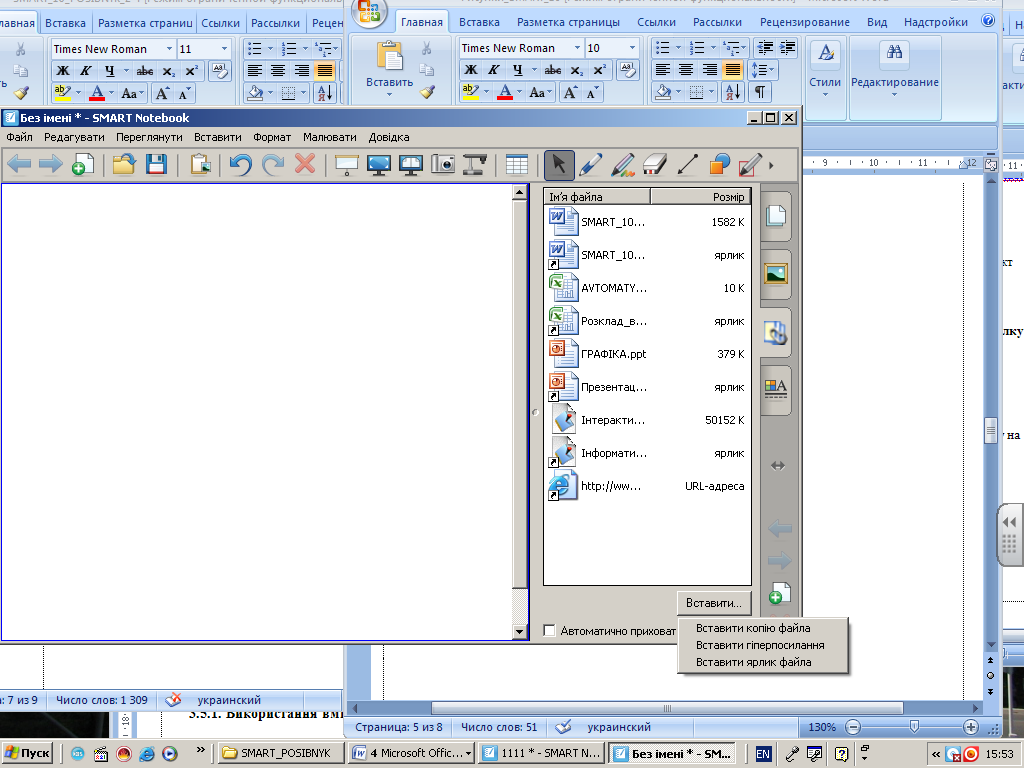Show the screen shade icon
Image resolution: width=1024 pixels, height=768 pixels.
[x=346, y=165]
